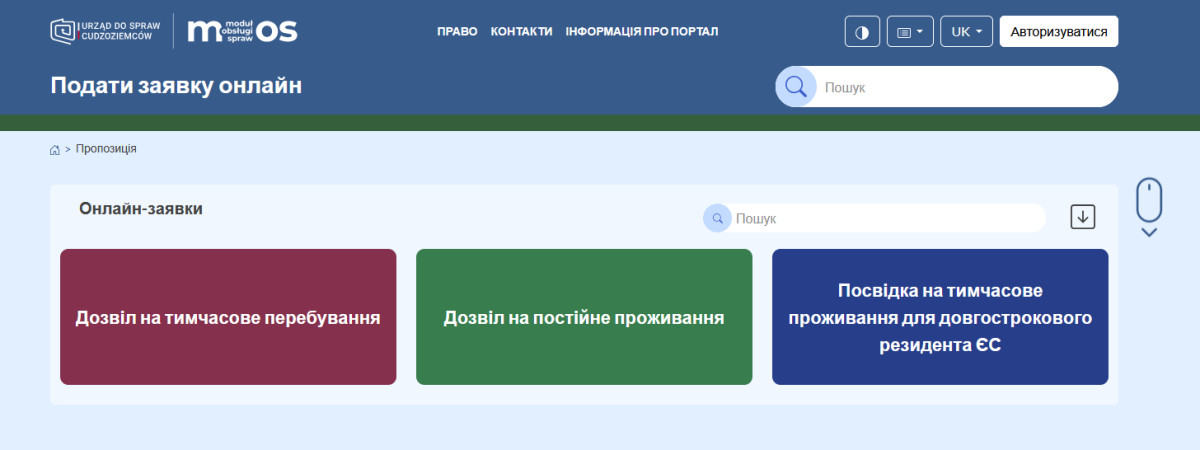Click the Онлайн-заявки heading text
This screenshot has width=1200, height=450.
tap(141, 209)
